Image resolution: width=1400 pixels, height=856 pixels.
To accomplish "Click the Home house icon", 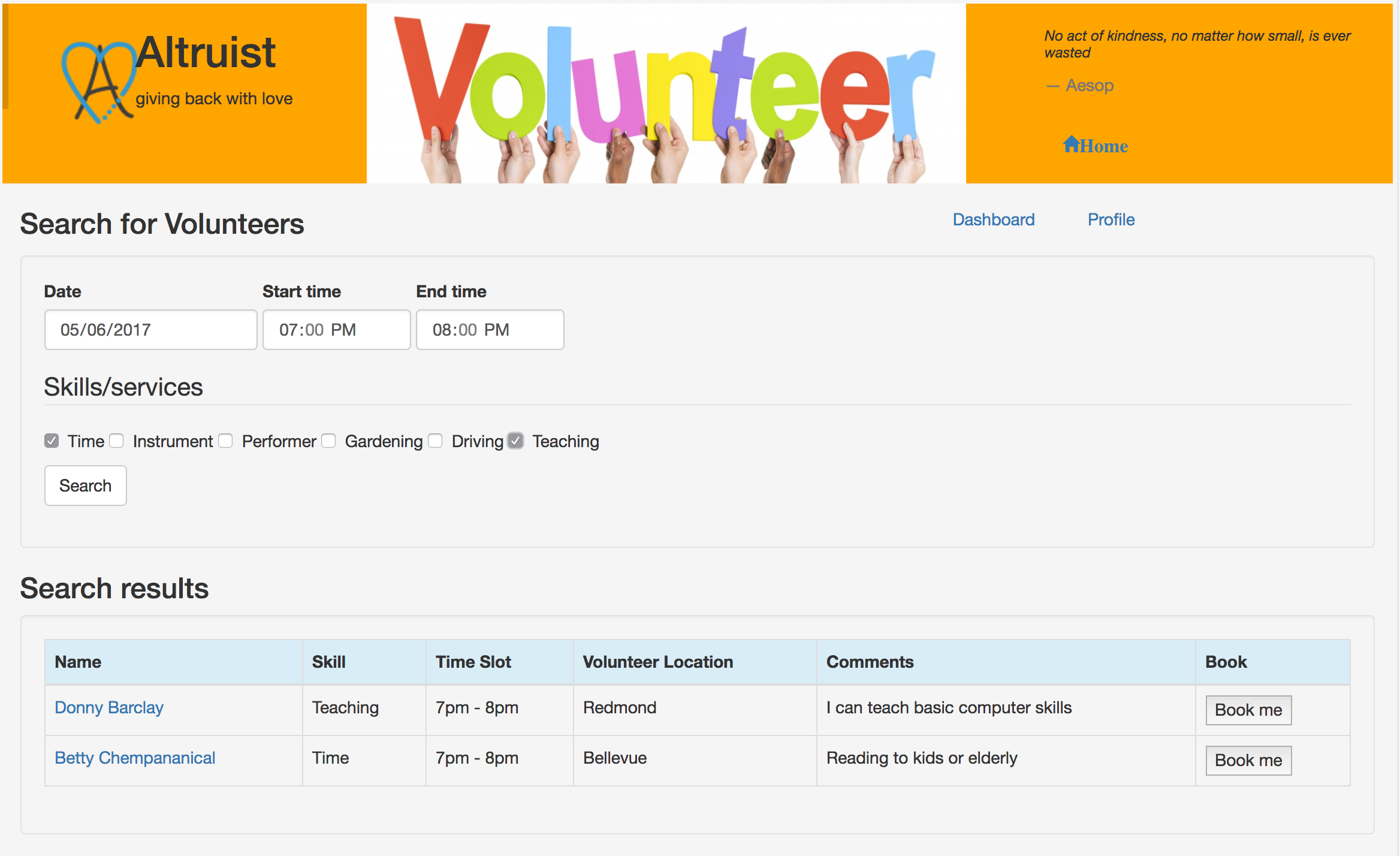I will click(1071, 144).
